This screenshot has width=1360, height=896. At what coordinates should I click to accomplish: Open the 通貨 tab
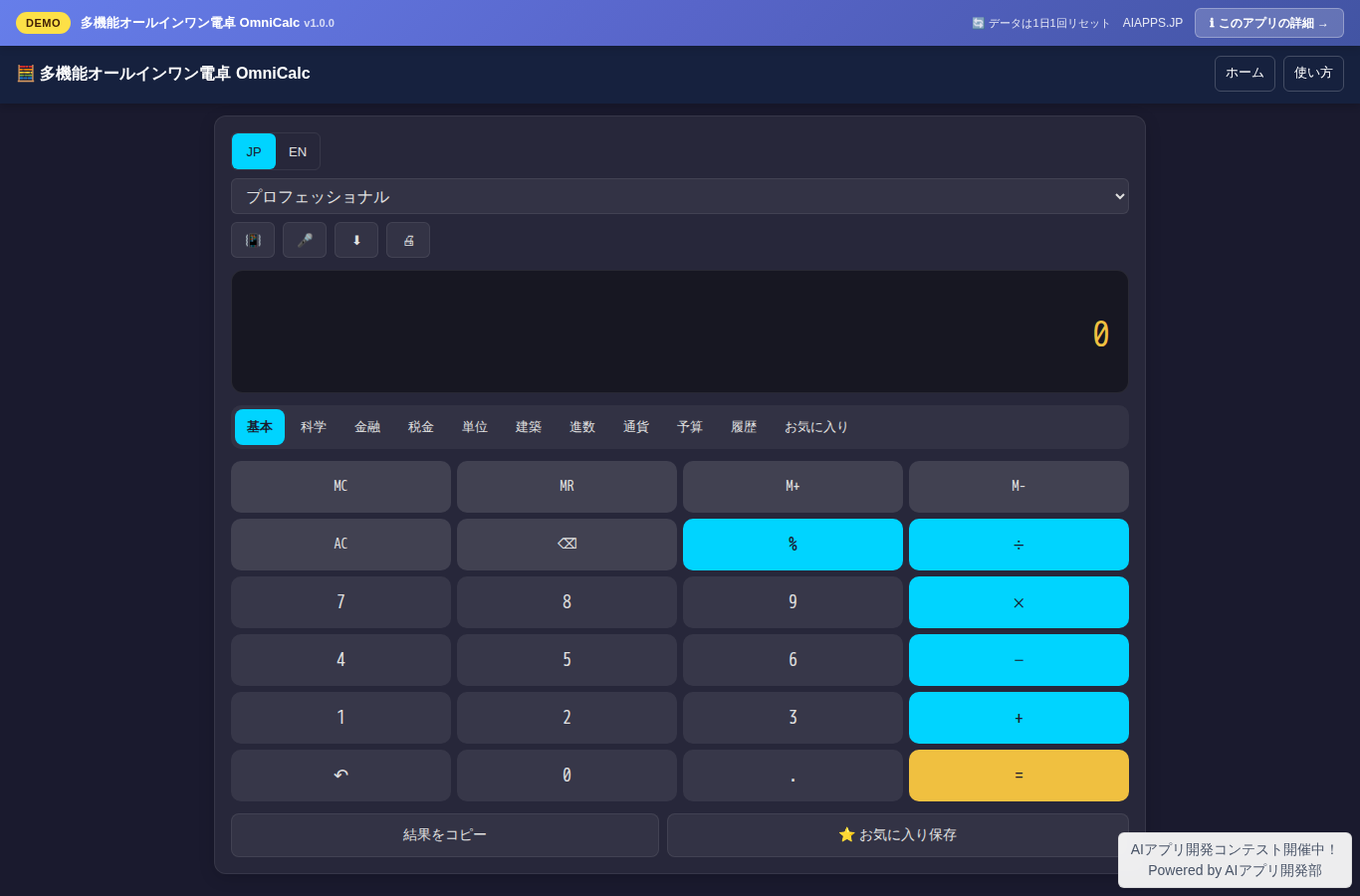point(636,427)
